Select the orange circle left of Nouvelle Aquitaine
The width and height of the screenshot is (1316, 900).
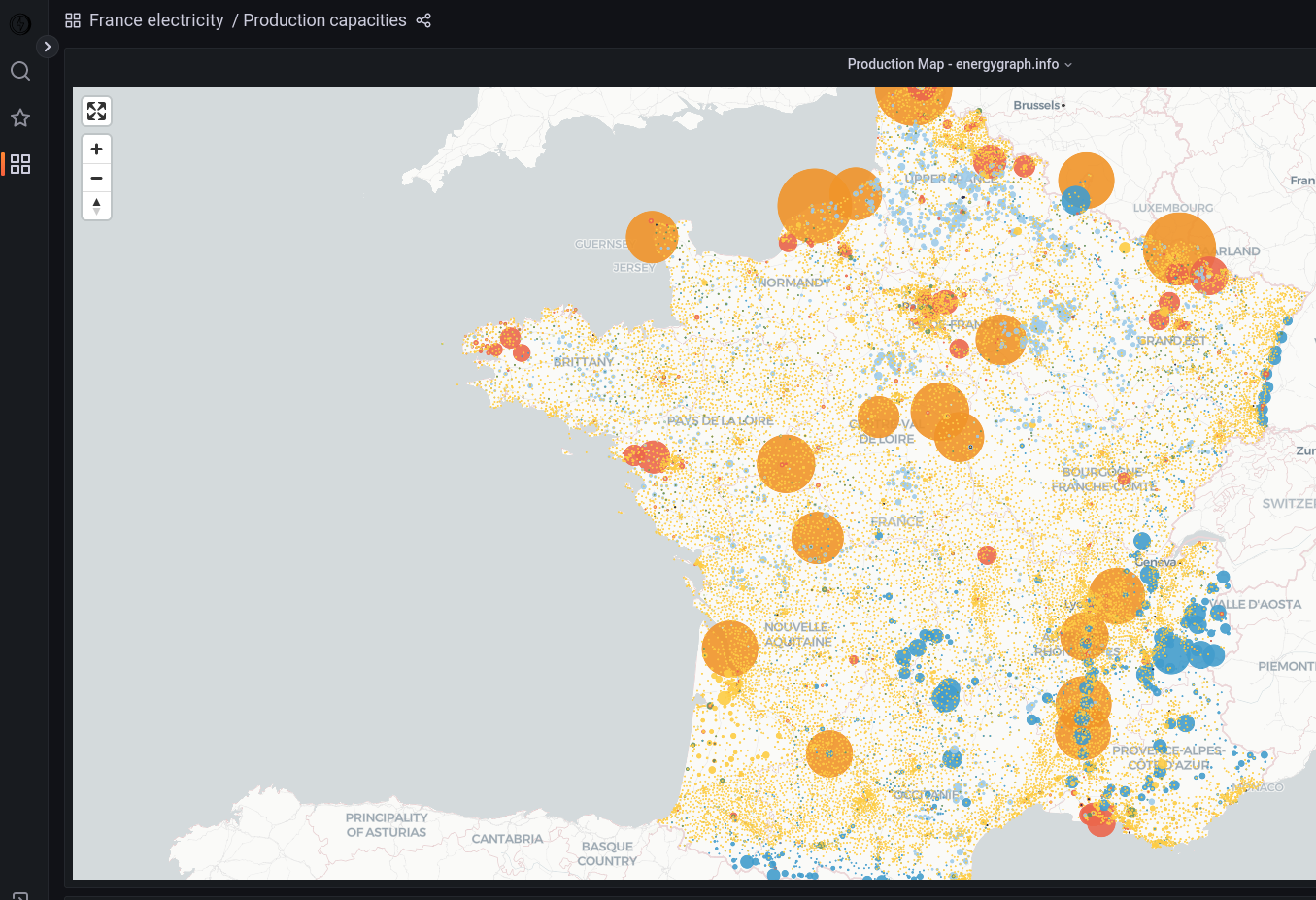(x=729, y=648)
